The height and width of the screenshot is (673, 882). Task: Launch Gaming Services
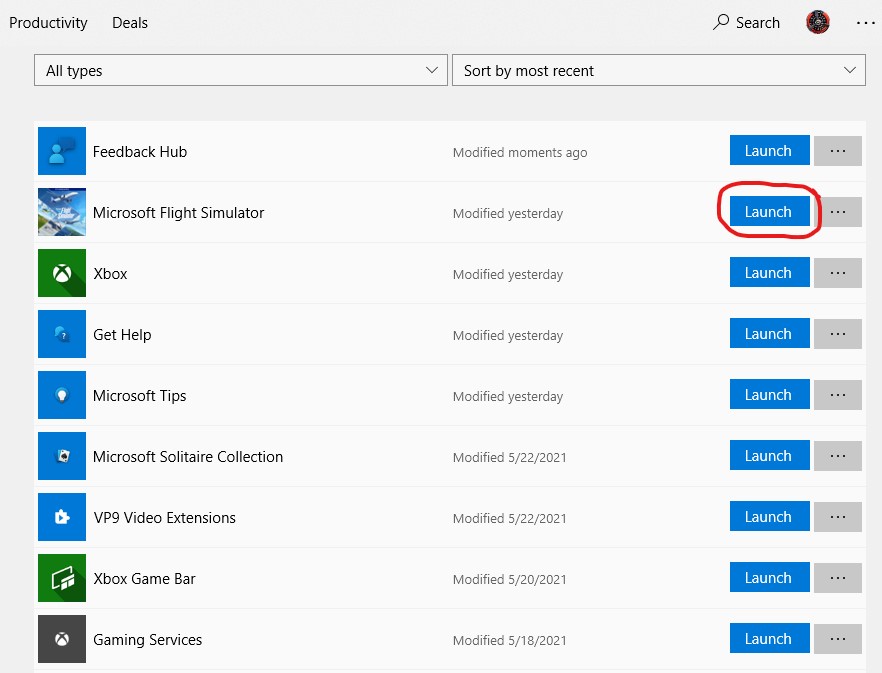point(770,638)
